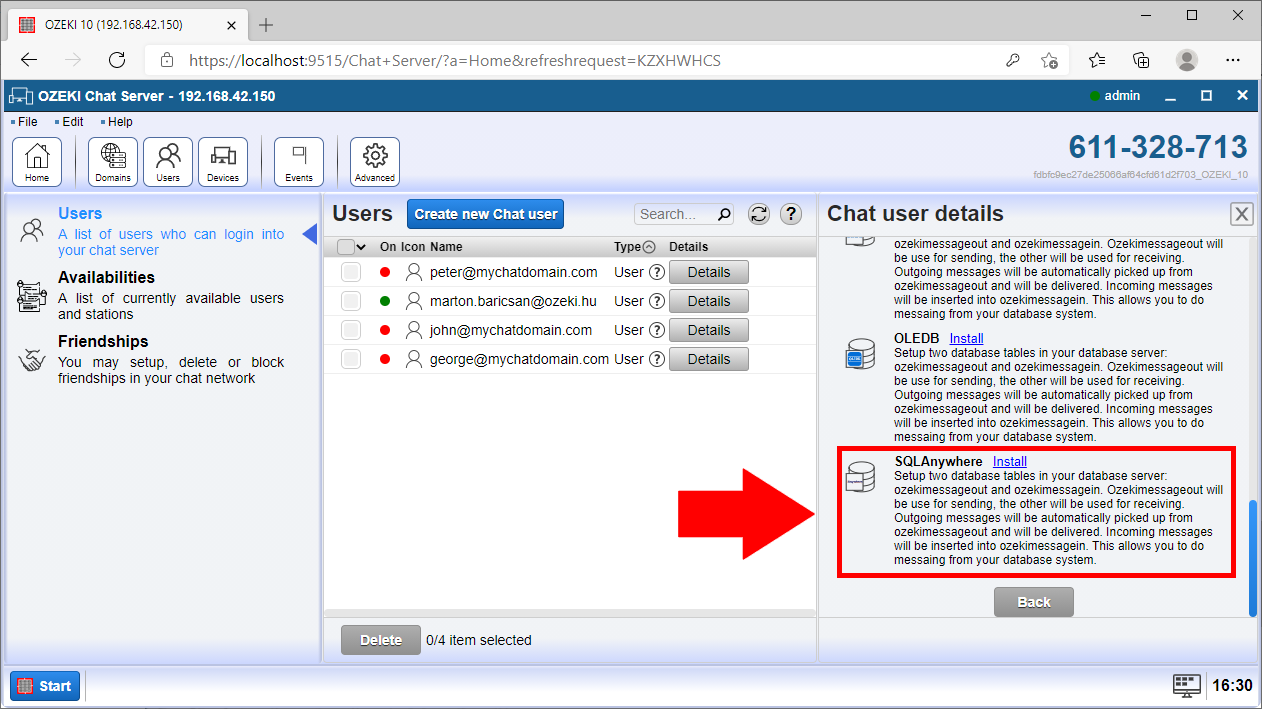
Task: Check the box for john@mychatdomain.com
Action: pos(351,330)
